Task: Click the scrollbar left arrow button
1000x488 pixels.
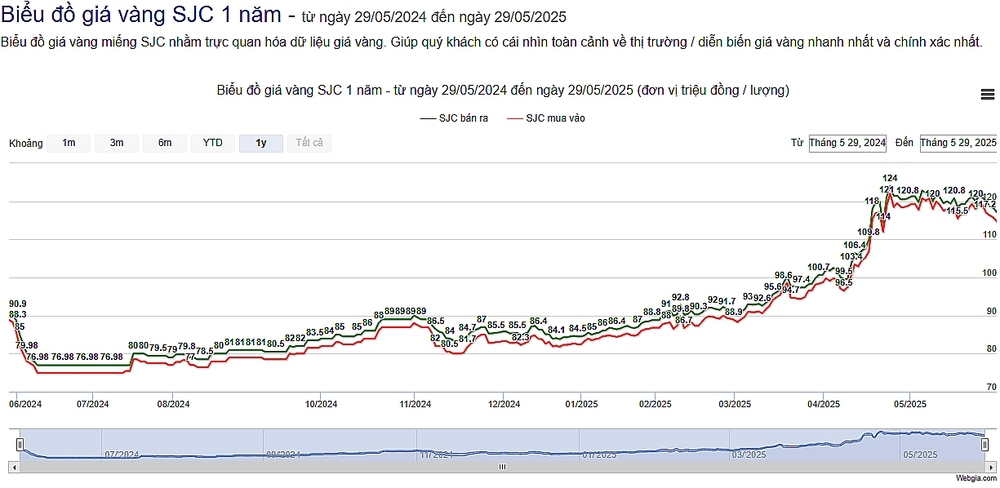Action: 15,466
